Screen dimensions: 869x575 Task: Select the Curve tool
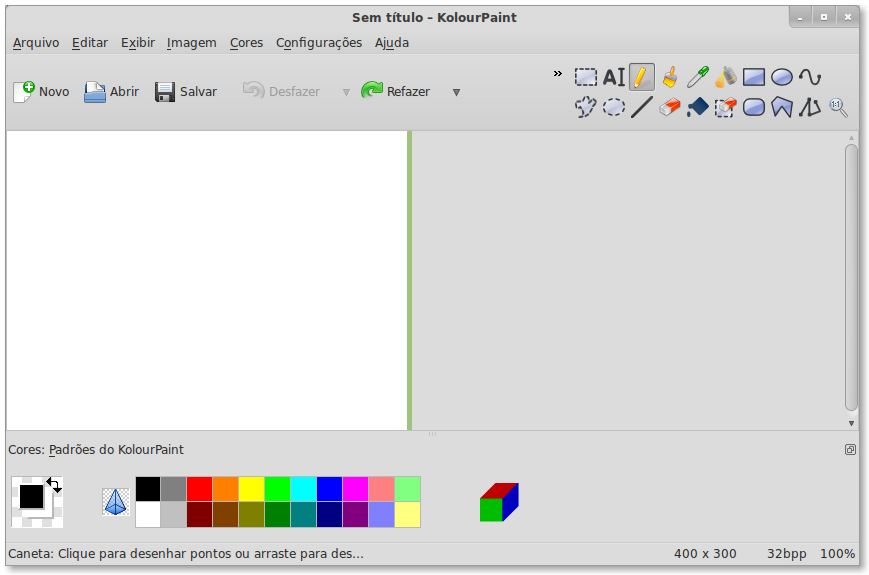pyautogui.click(x=810, y=77)
